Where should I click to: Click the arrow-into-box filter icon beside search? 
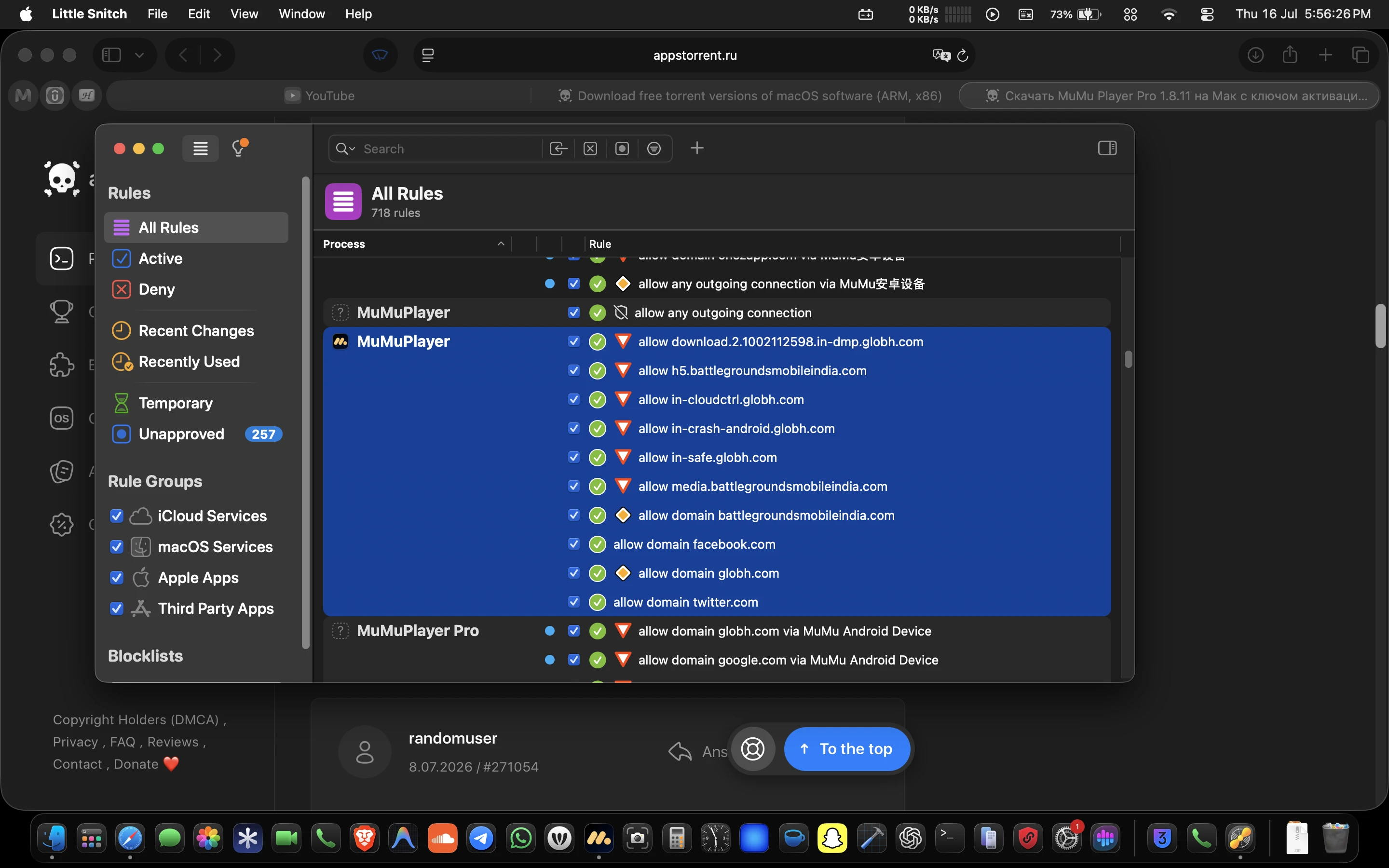[x=558, y=149]
